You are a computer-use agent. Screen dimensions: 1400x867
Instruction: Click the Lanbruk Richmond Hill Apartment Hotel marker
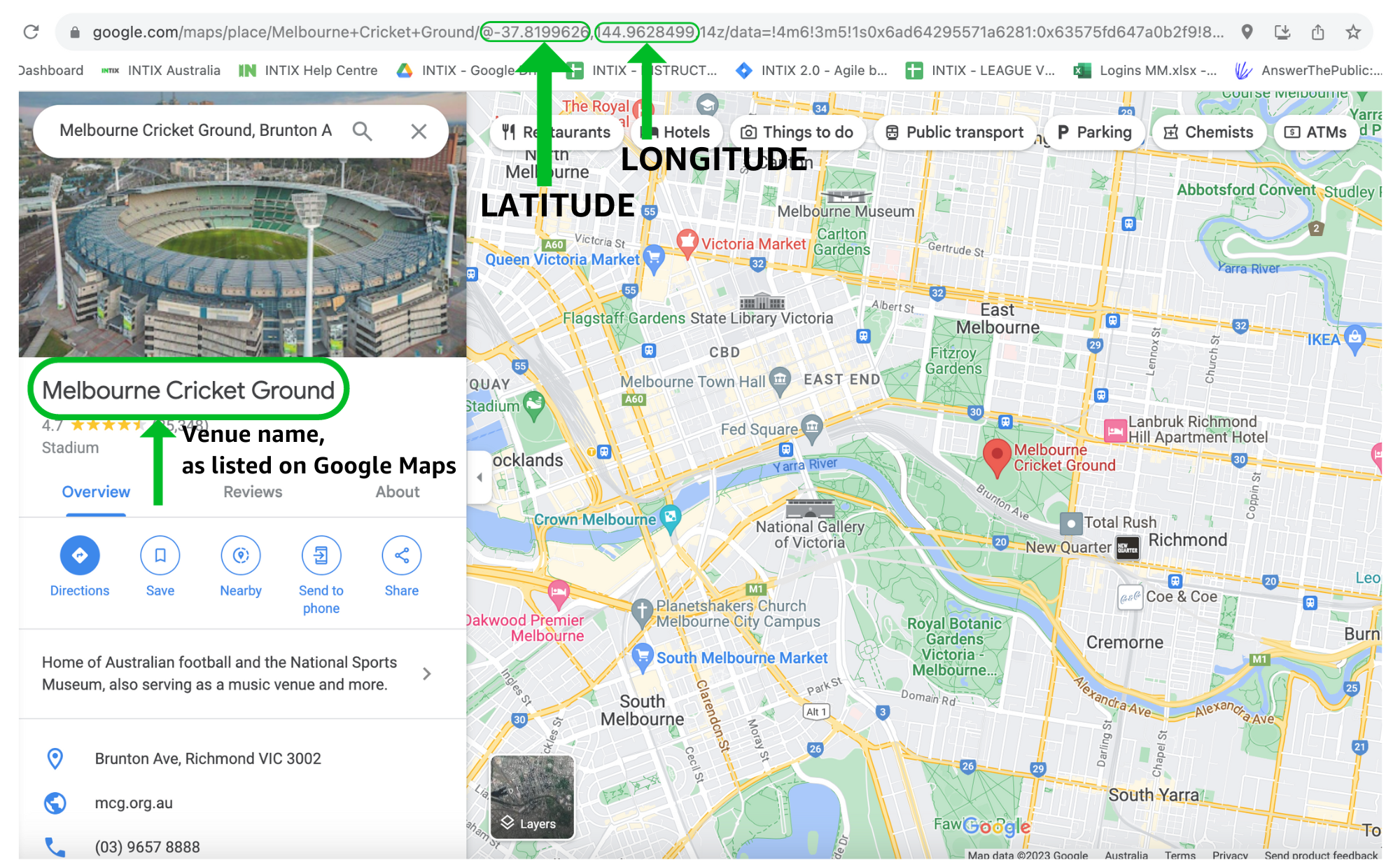(x=1114, y=430)
